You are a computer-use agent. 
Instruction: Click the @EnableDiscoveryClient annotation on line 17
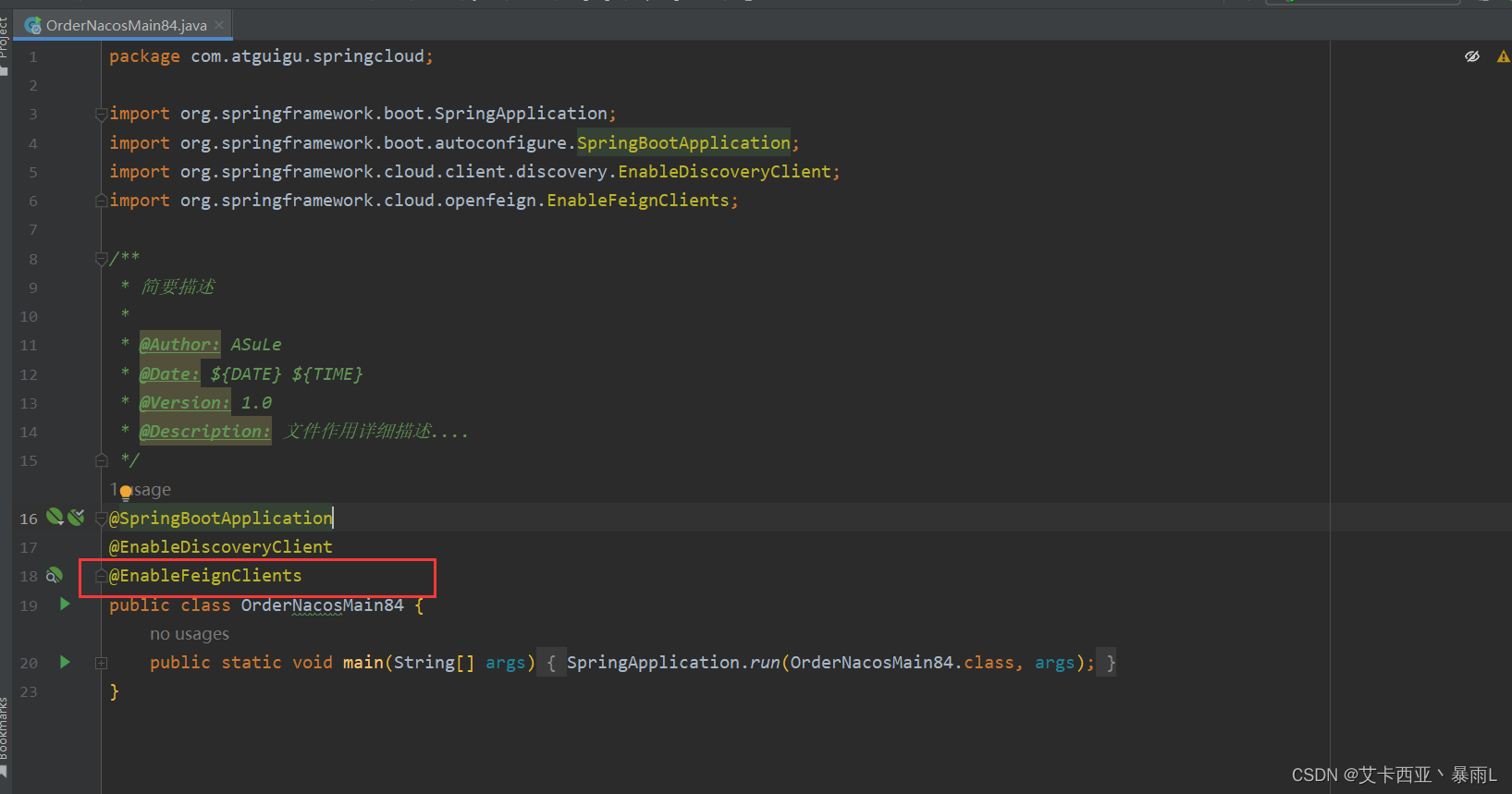pyautogui.click(x=221, y=547)
